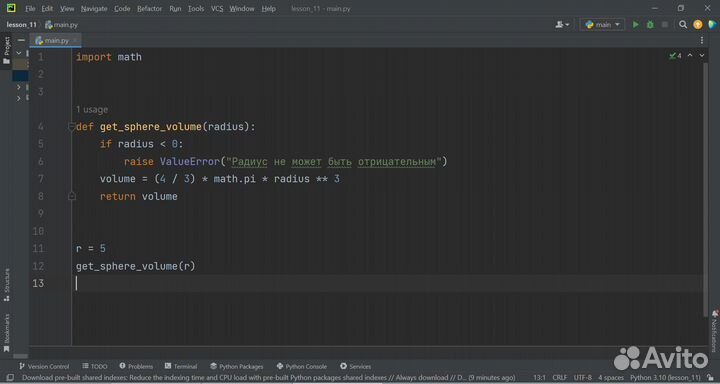Place cursor on empty line 13
Viewport: 720px width, 384px height.
389,283
